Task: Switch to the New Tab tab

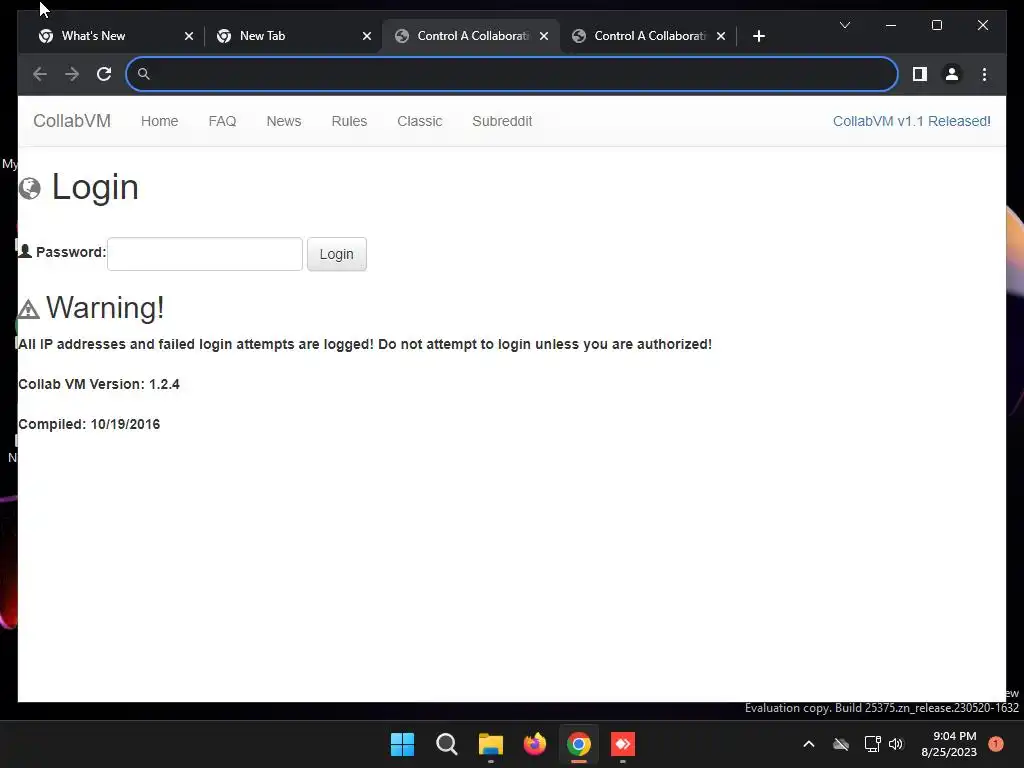Action: 293,36
